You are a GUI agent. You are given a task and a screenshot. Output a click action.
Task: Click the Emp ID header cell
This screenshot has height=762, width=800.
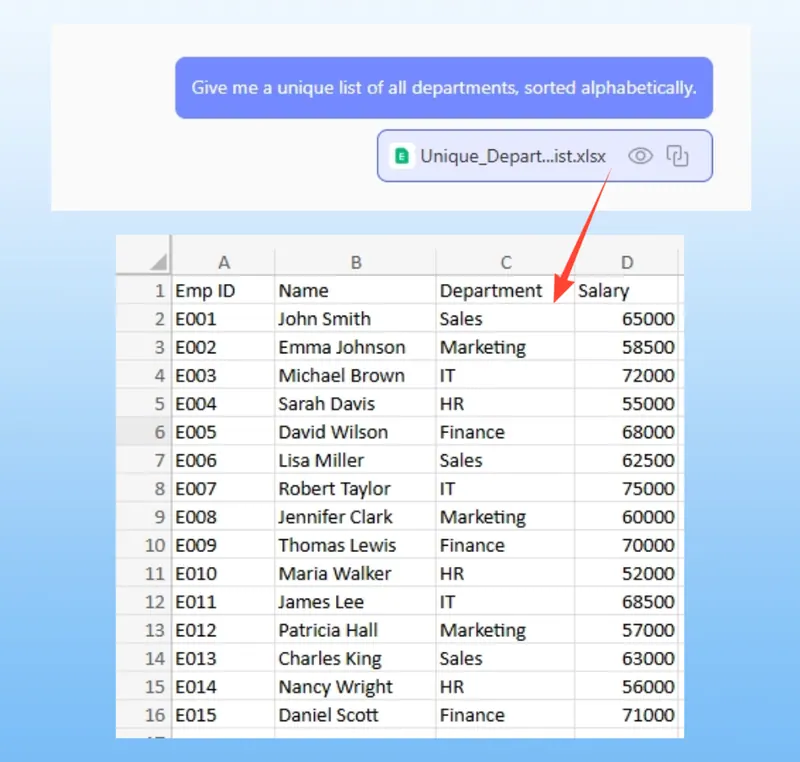point(206,291)
